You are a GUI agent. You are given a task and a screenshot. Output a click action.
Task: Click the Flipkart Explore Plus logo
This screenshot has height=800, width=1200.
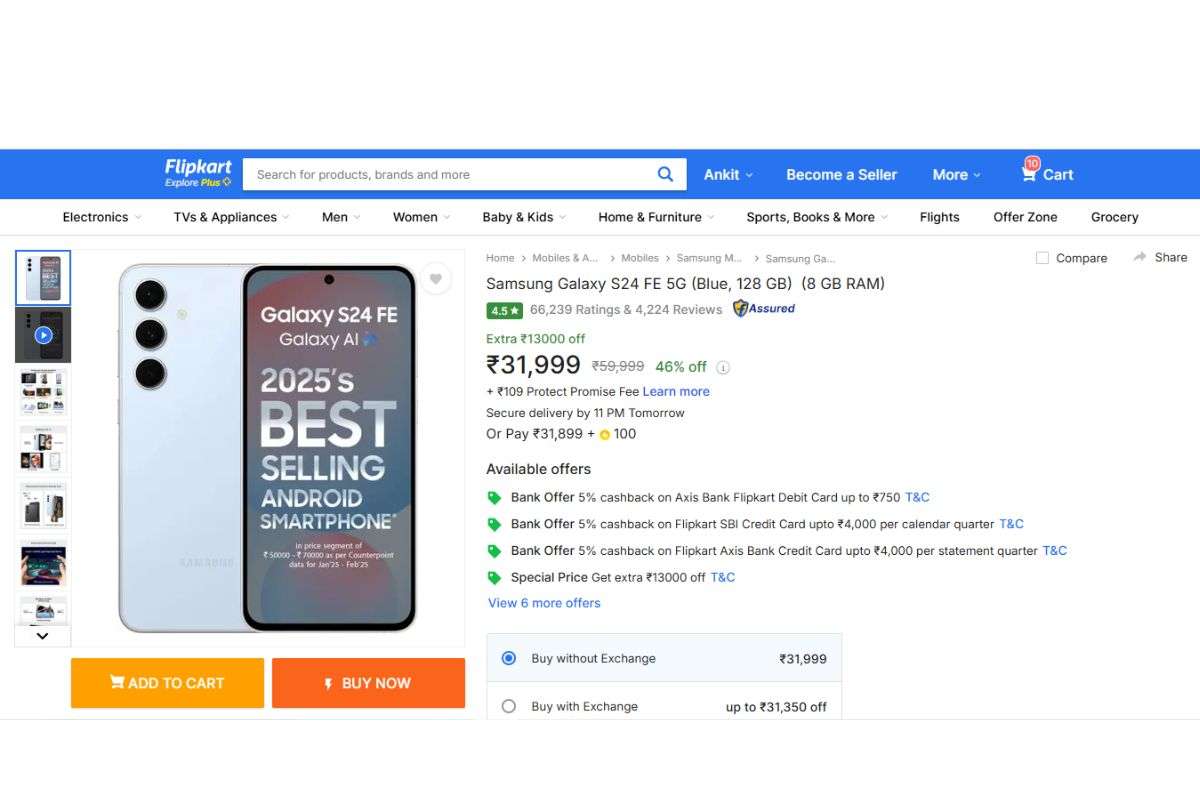197,172
